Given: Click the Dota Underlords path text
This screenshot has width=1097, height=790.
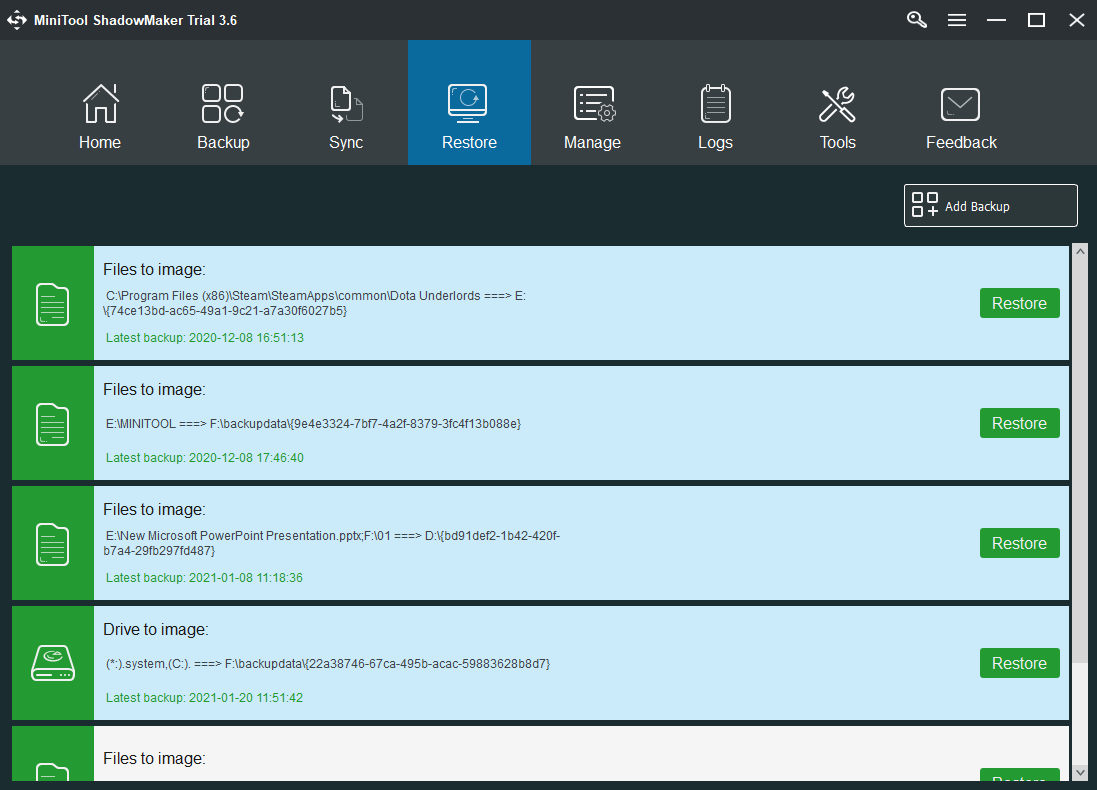Looking at the screenshot, I should (x=314, y=303).
